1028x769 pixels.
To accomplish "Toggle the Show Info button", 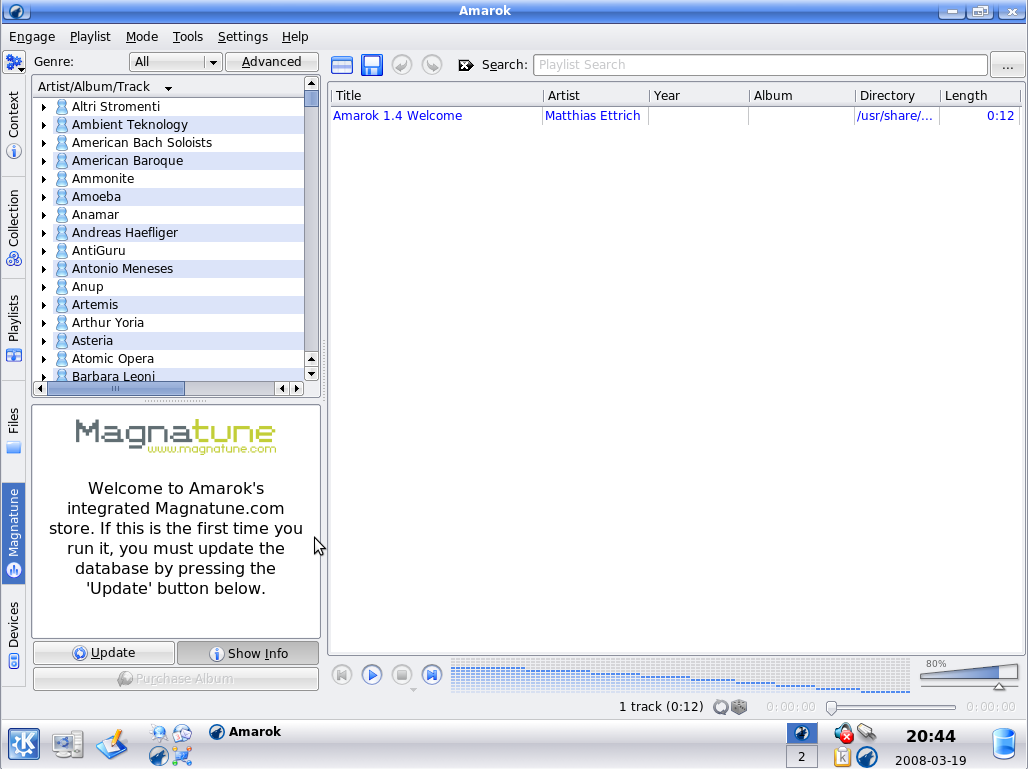I will (x=248, y=653).
